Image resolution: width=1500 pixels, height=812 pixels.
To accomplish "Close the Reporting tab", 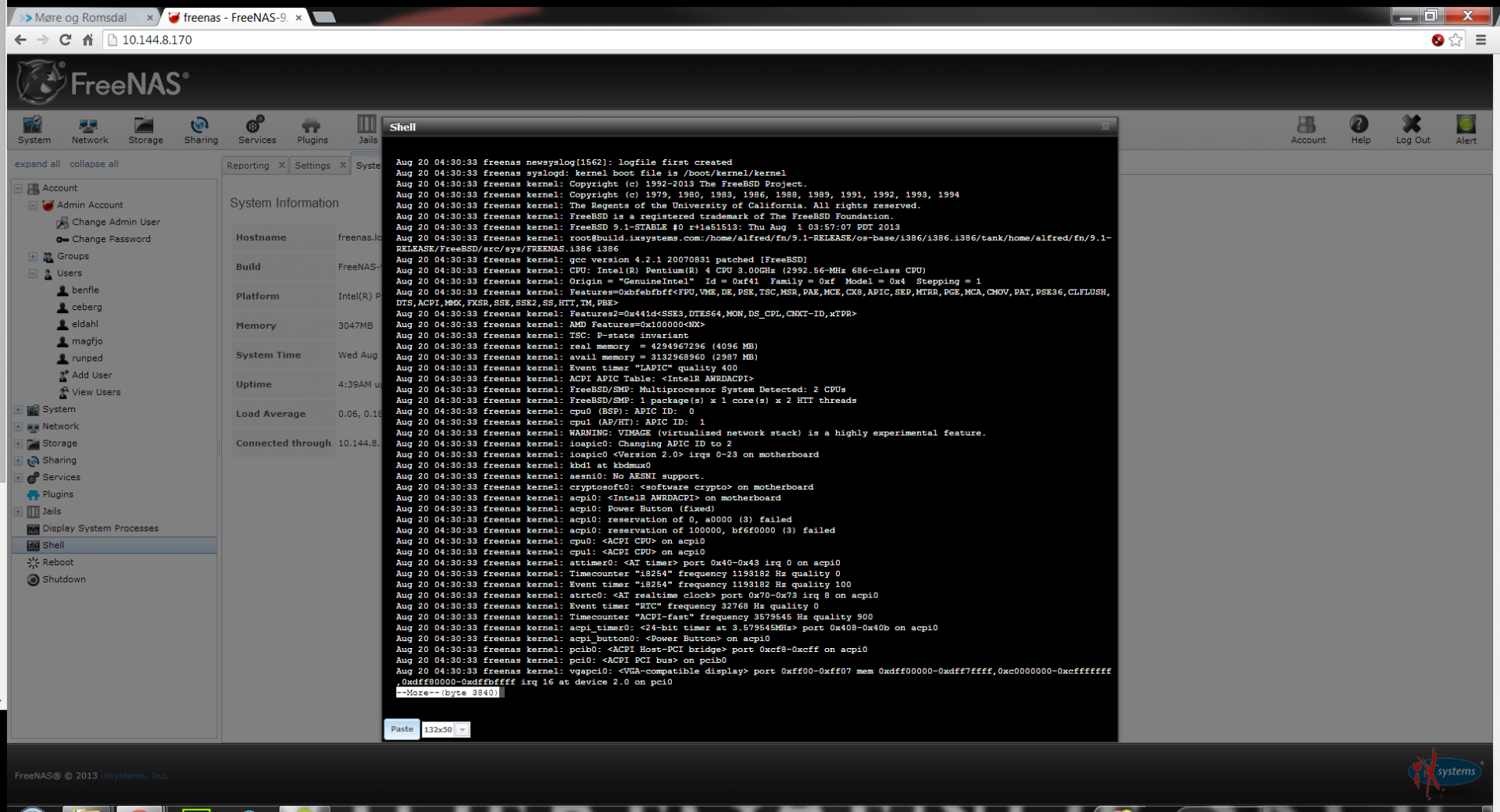I will coord(281,166).
